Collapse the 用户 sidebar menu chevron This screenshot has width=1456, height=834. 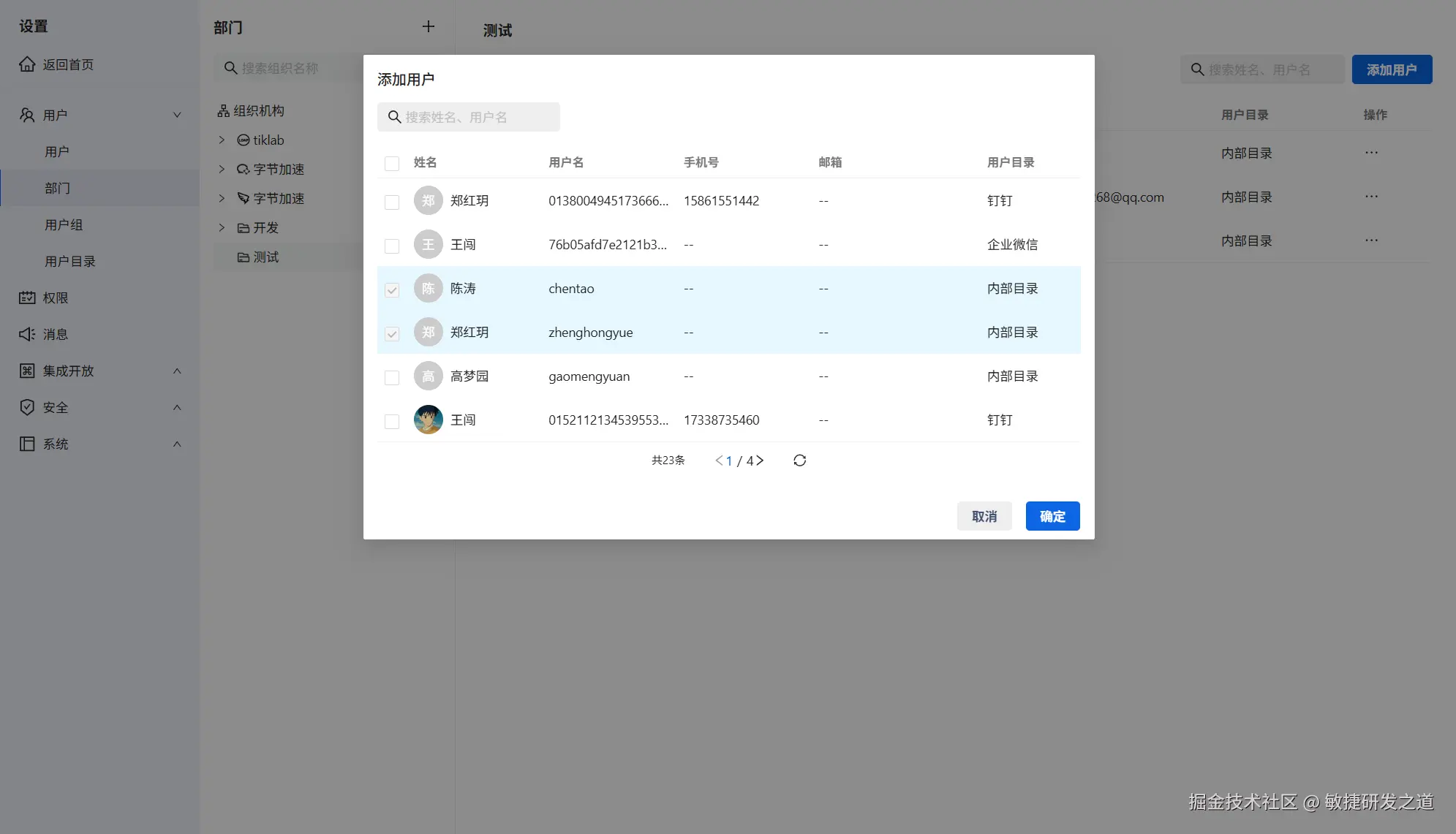pos(177,115)
